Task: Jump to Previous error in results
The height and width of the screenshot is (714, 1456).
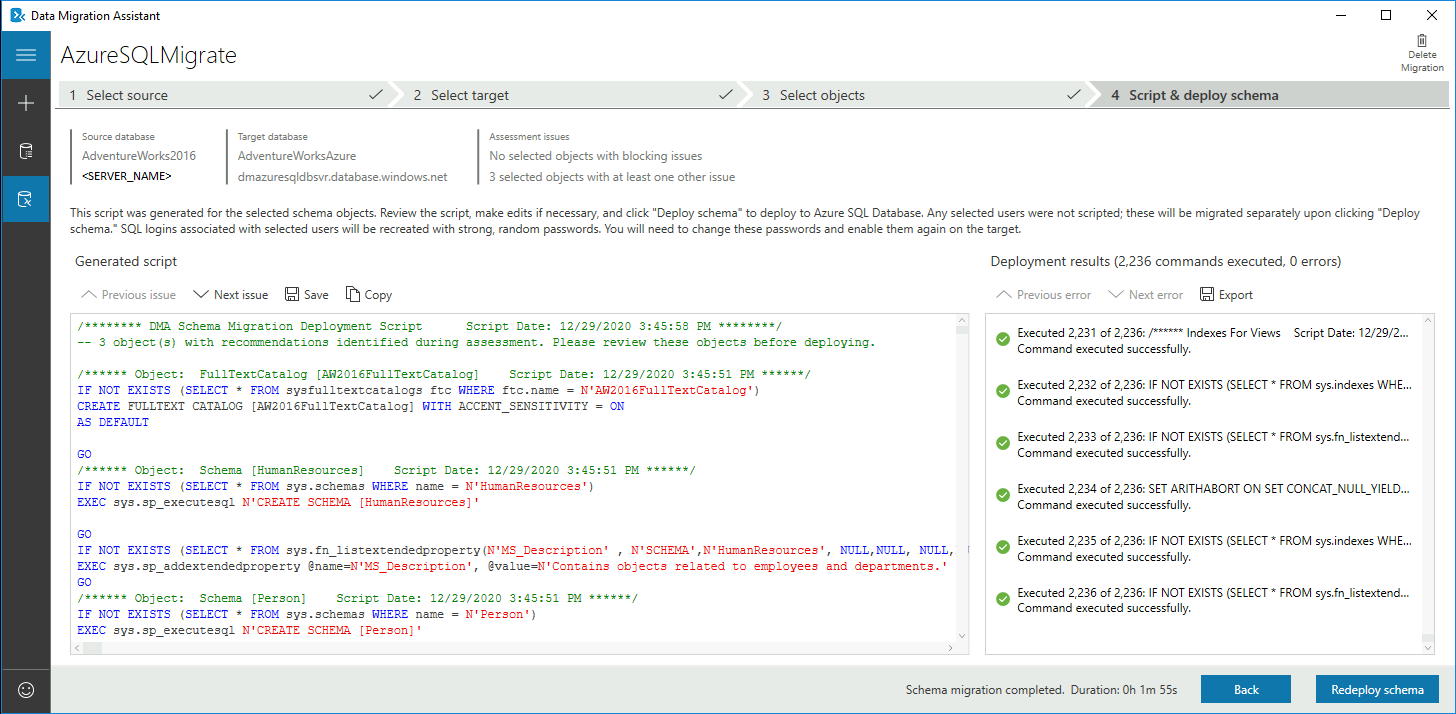Action: [x=1044, y=295]
